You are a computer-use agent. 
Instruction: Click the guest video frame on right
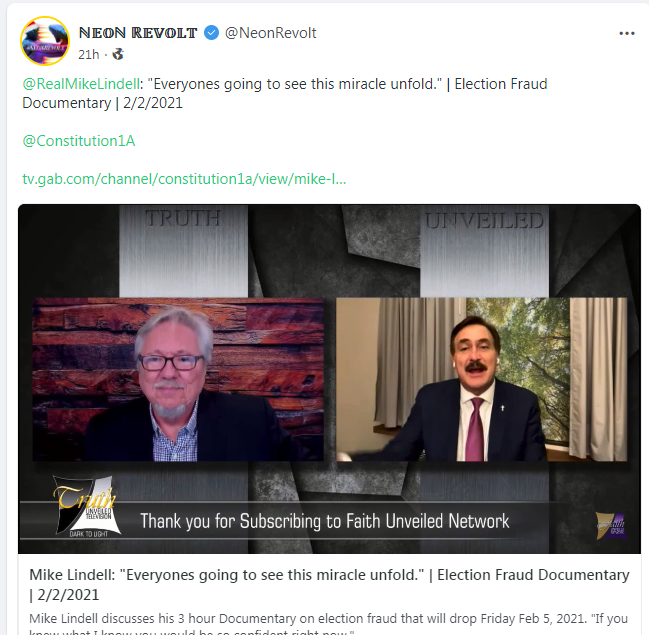pyautogui.click(x=481, y=379)
